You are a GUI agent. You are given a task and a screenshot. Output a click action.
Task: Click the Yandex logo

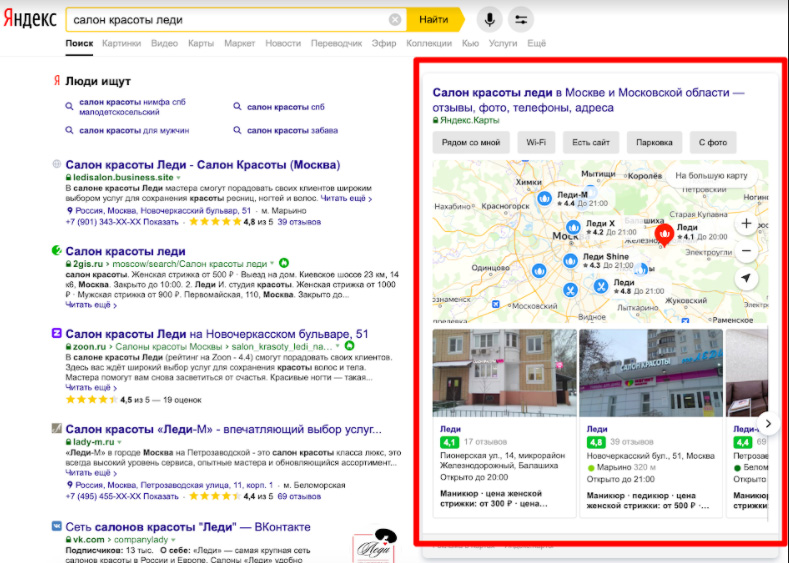pyautogui.click(x=30, y=19)
